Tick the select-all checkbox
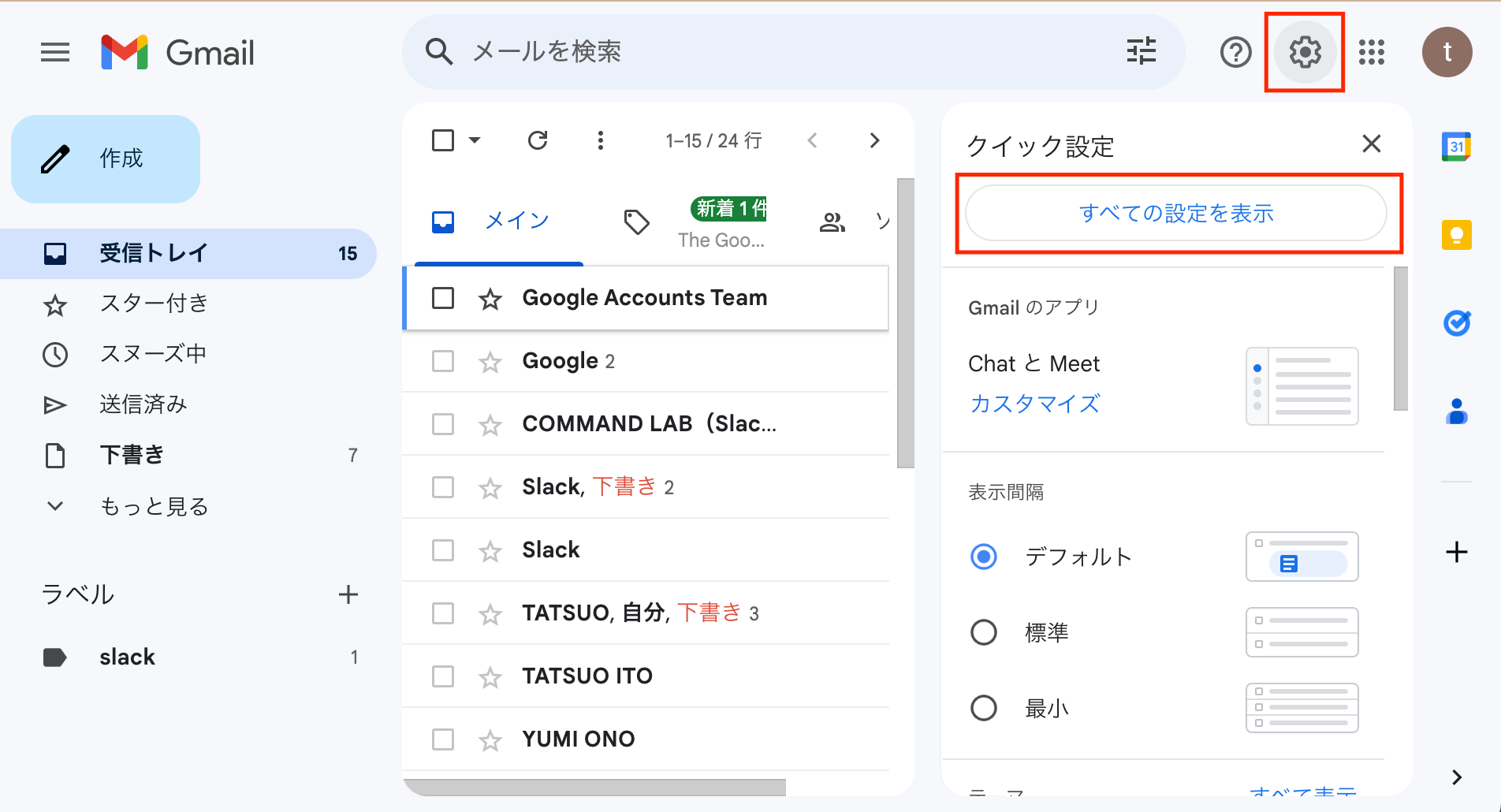Image resolution: width=1501 pixels, height=812 pixels. pos(443,140)
